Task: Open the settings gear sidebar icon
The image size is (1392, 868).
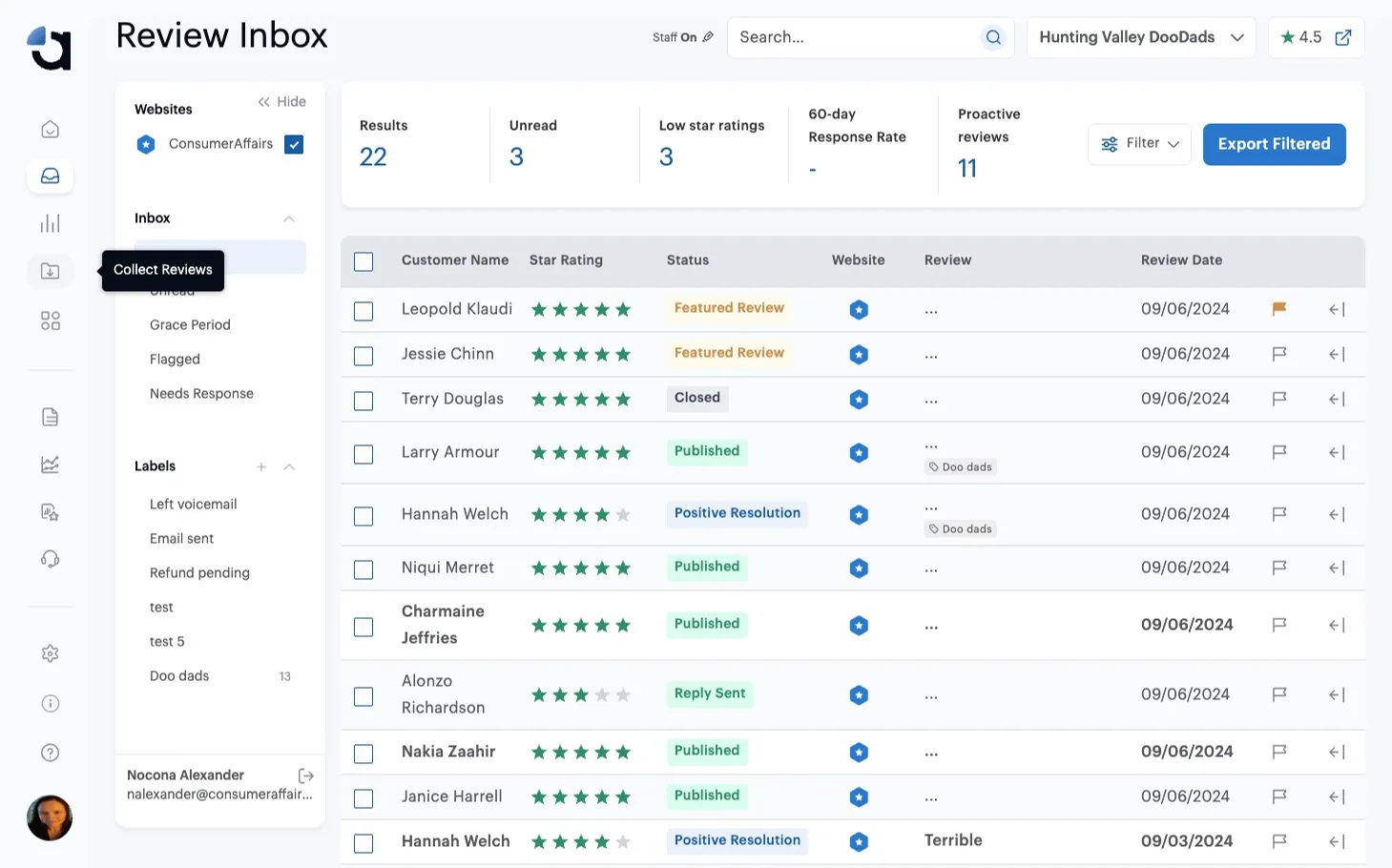Action: click(x=51, y=653)
